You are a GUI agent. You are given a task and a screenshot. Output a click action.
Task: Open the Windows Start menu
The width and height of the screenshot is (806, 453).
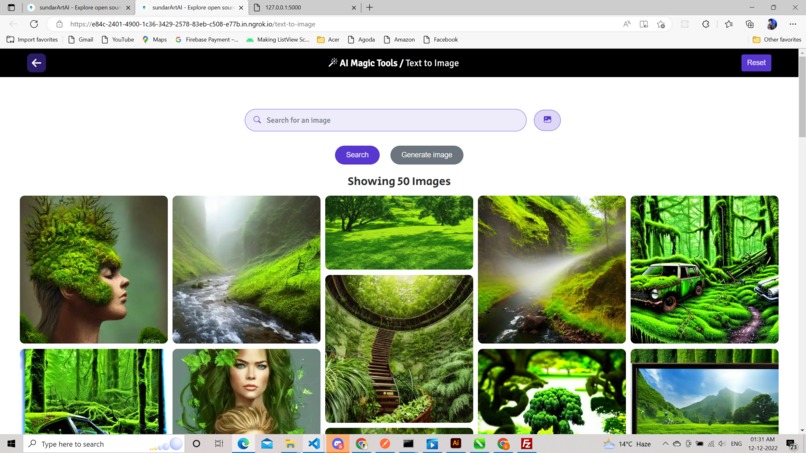[11, 443]
